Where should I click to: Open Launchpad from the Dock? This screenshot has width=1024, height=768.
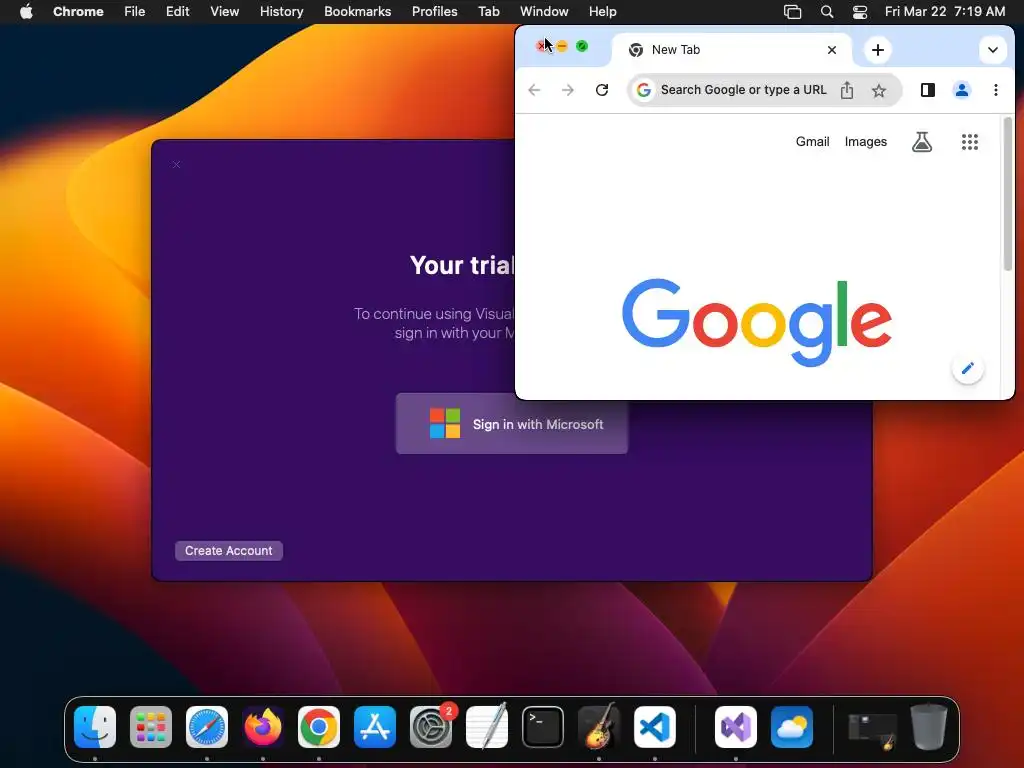[151, 727]
